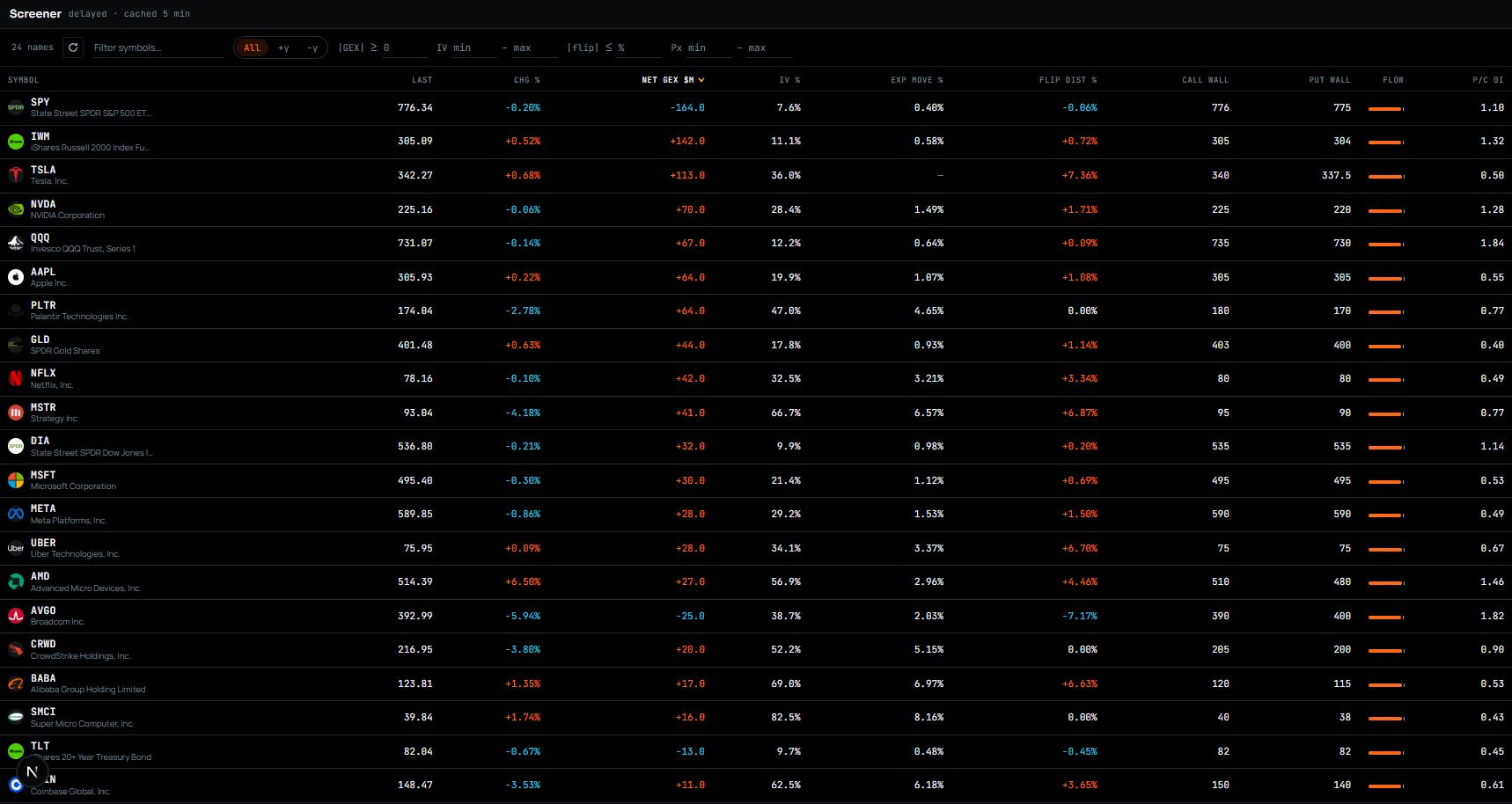1512x804 pixels.
Task: Click the refresh icon beside 24 names
Action: [73, 48]
